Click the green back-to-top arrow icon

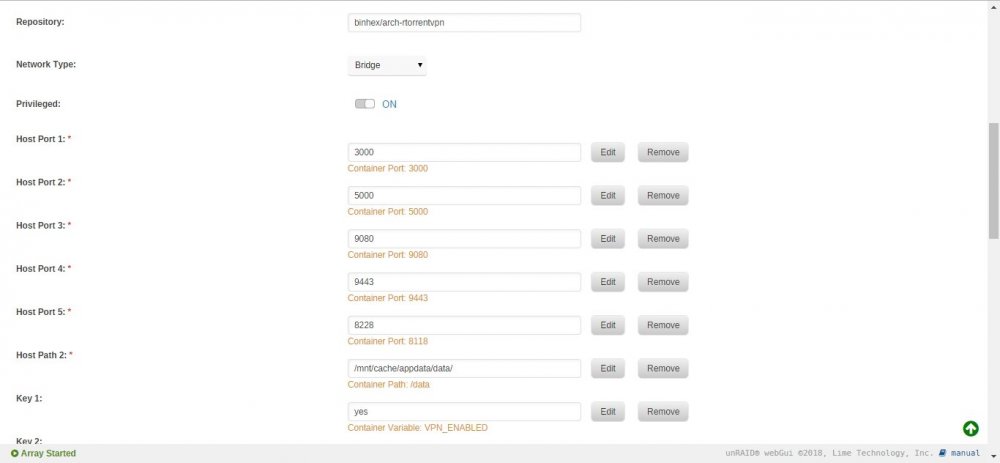pos(971,429)
